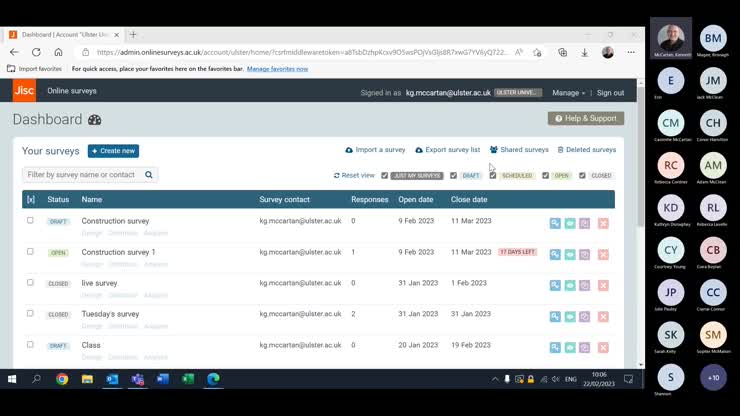Click the Create new button

[113, 151]
